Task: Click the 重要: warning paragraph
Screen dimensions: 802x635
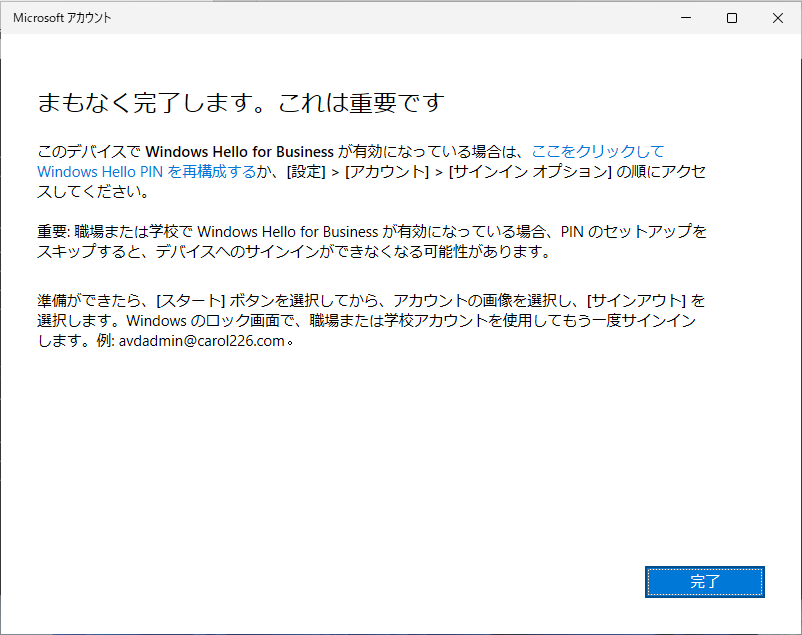Action: tap(372, 242)
